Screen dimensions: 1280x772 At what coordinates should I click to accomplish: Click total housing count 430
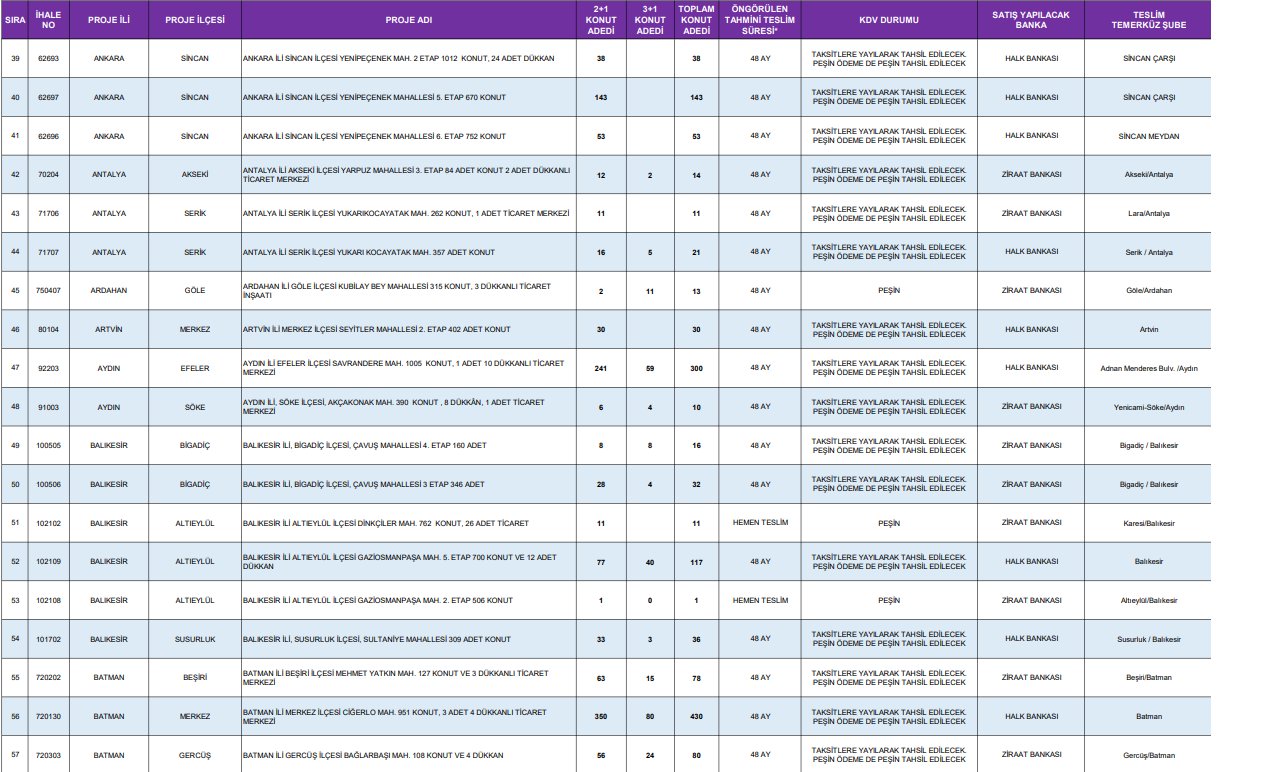[x=696, y=717]
